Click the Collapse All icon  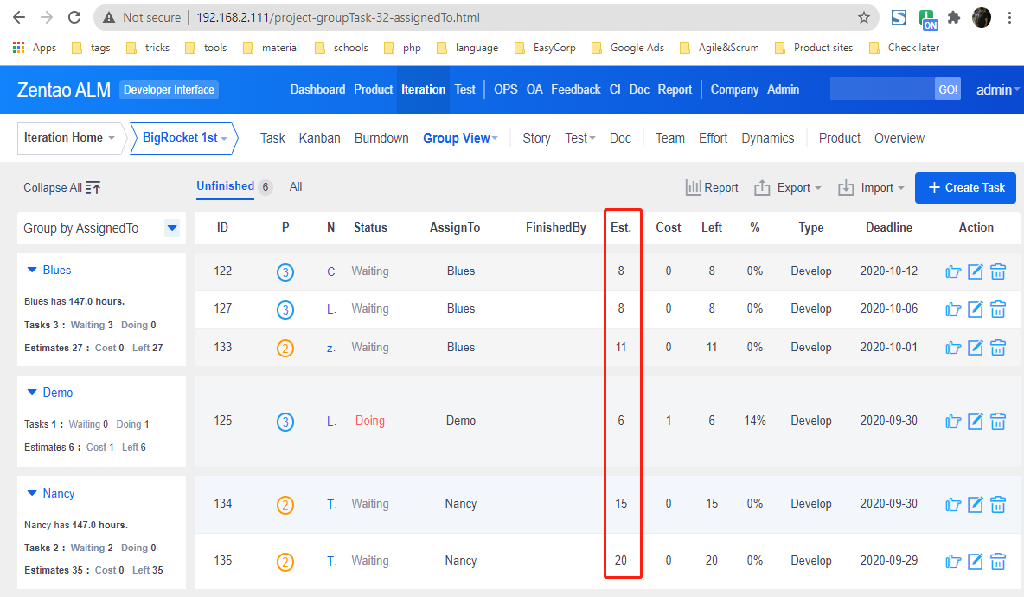(93, 188)
